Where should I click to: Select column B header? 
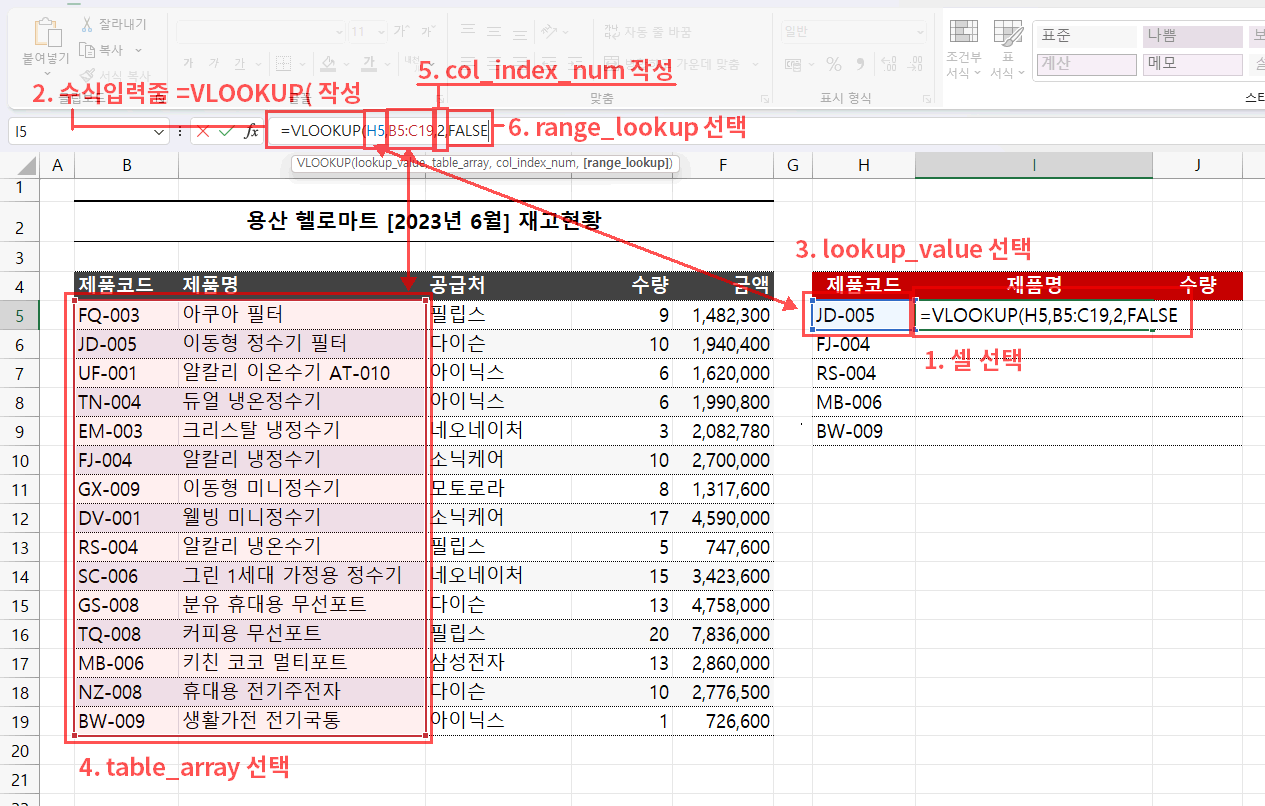126,165
